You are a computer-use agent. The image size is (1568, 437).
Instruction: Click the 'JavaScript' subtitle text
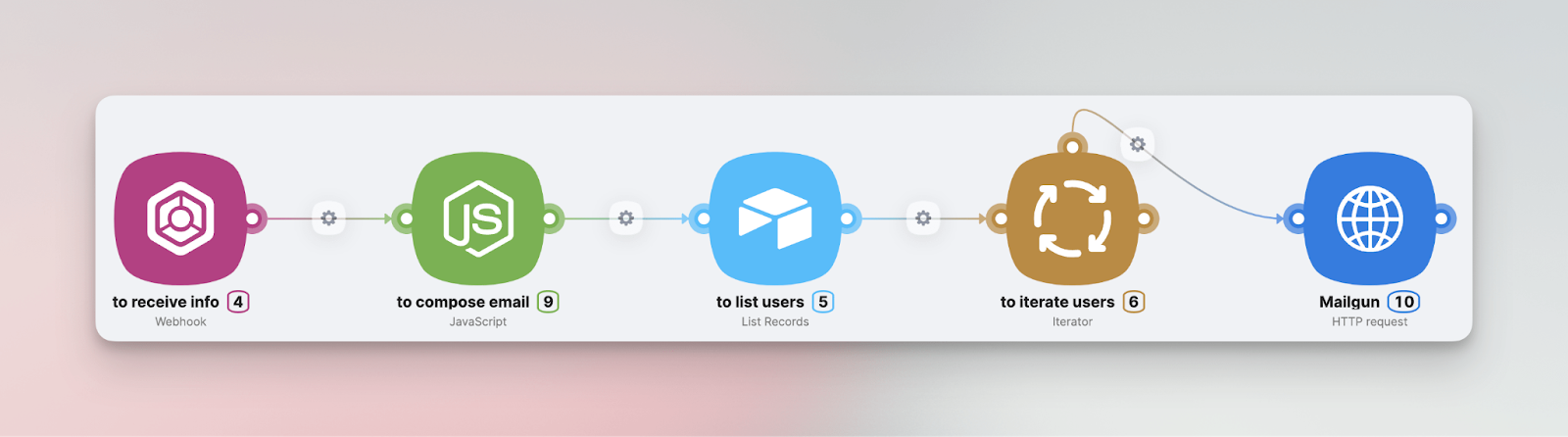pos(478,321)
